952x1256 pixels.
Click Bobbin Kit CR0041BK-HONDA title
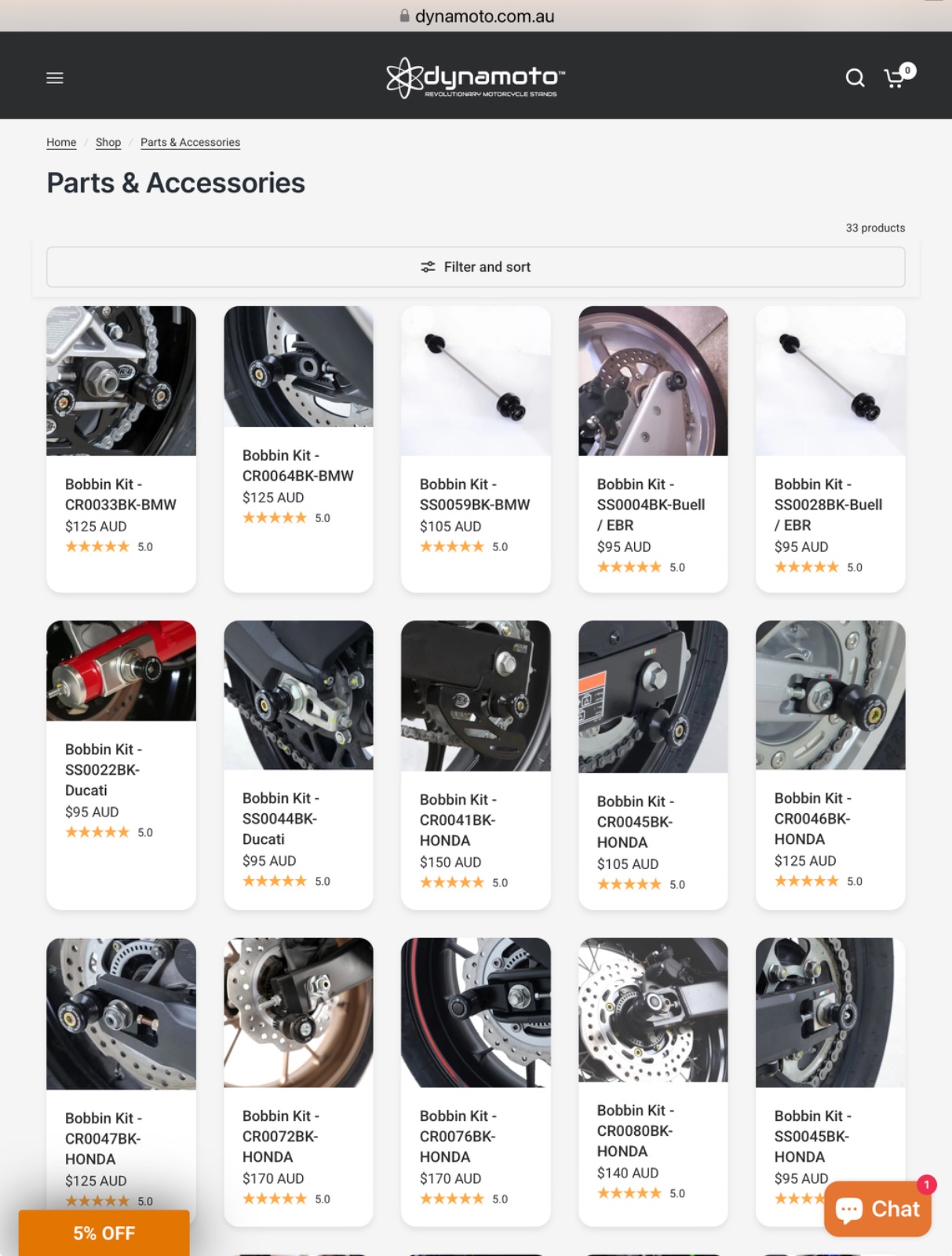click(x=458, y=820)
